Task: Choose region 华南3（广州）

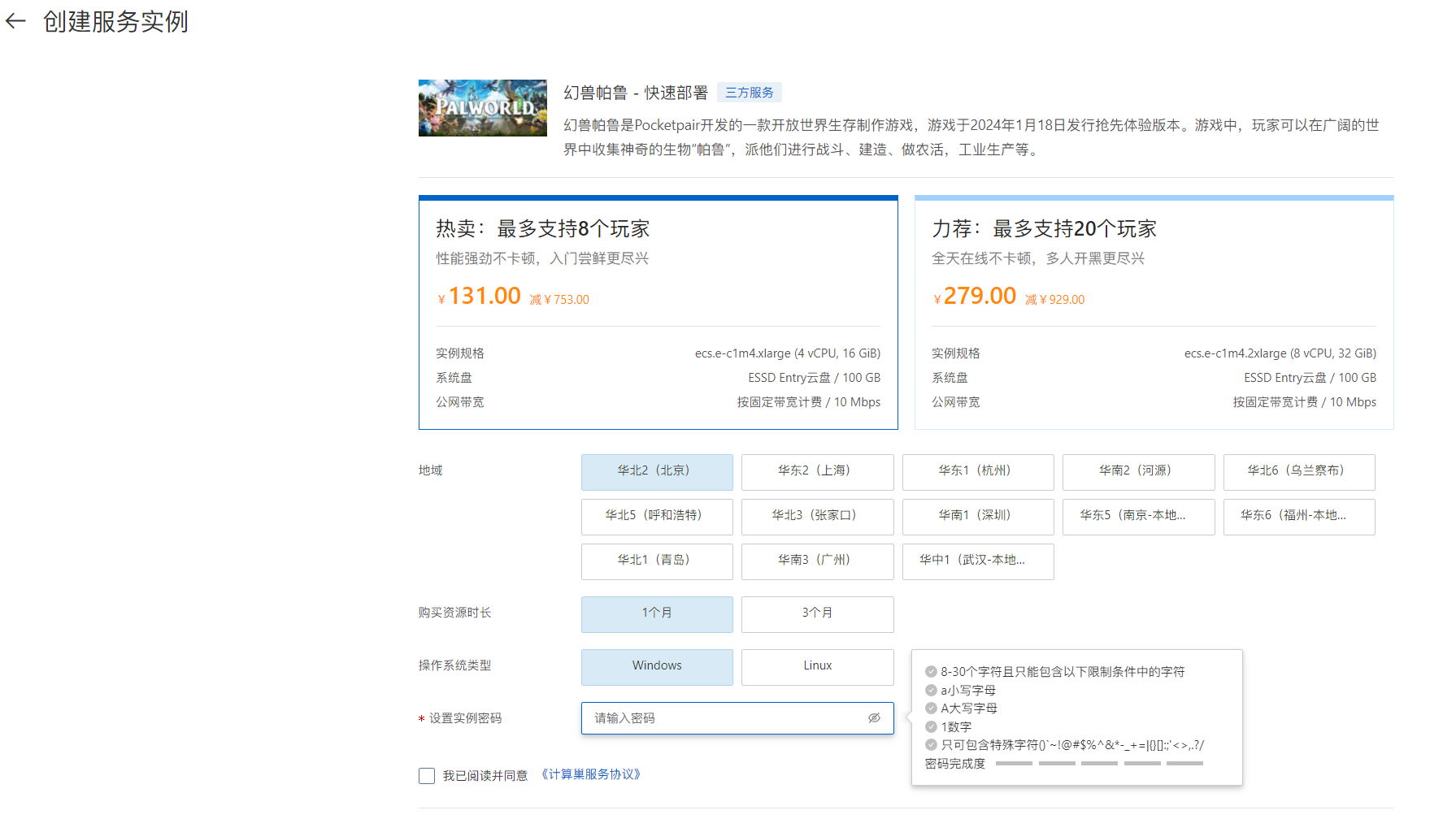Action: point(818,561)
